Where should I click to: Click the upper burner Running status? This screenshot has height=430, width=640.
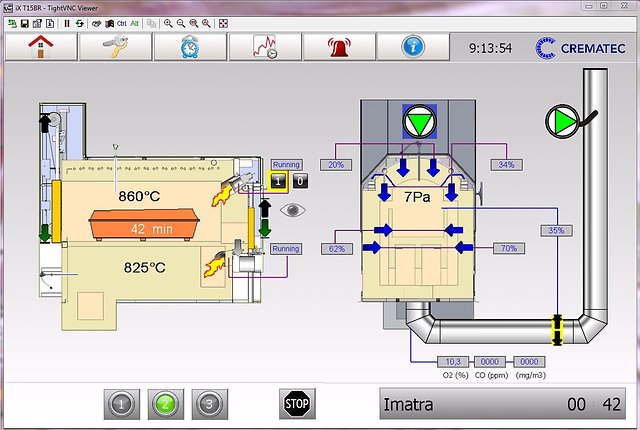pyautogui.click(x=286, y=165)
